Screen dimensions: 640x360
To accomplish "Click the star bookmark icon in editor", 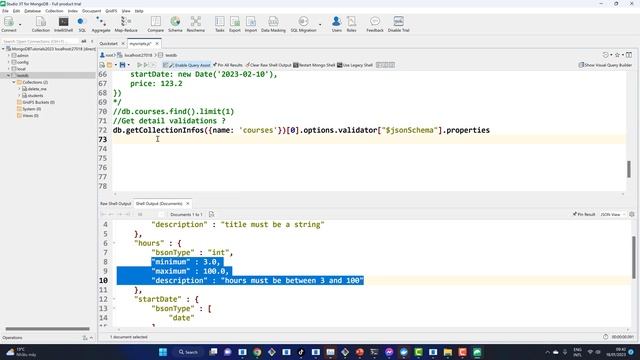I will tap(617, 55).
